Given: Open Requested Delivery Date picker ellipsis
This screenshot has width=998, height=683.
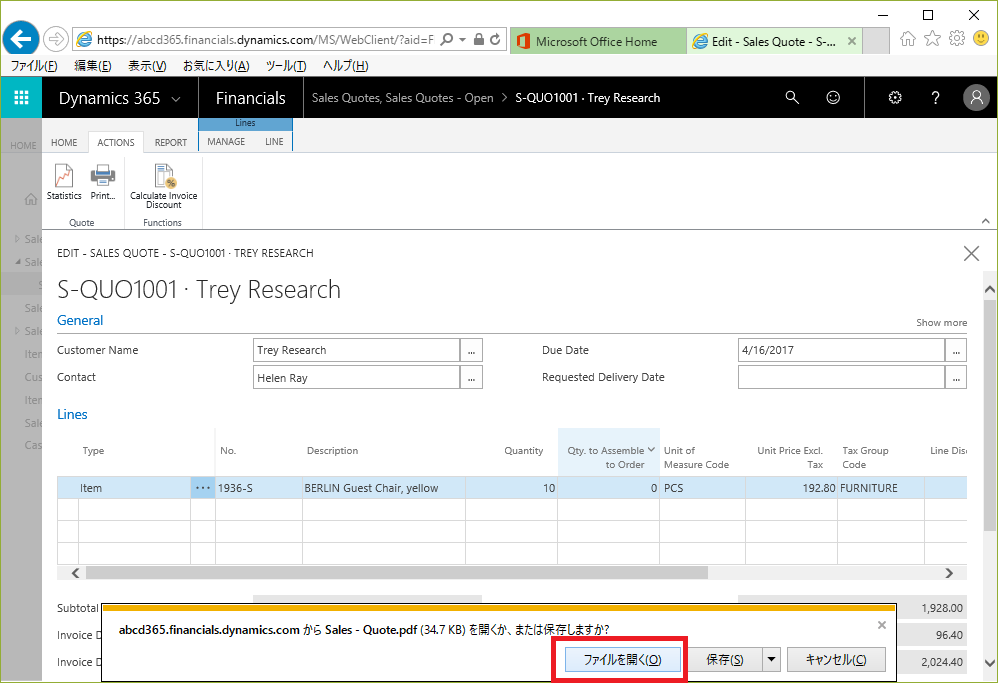Looking at the screenshot, I should coord(956,377).
